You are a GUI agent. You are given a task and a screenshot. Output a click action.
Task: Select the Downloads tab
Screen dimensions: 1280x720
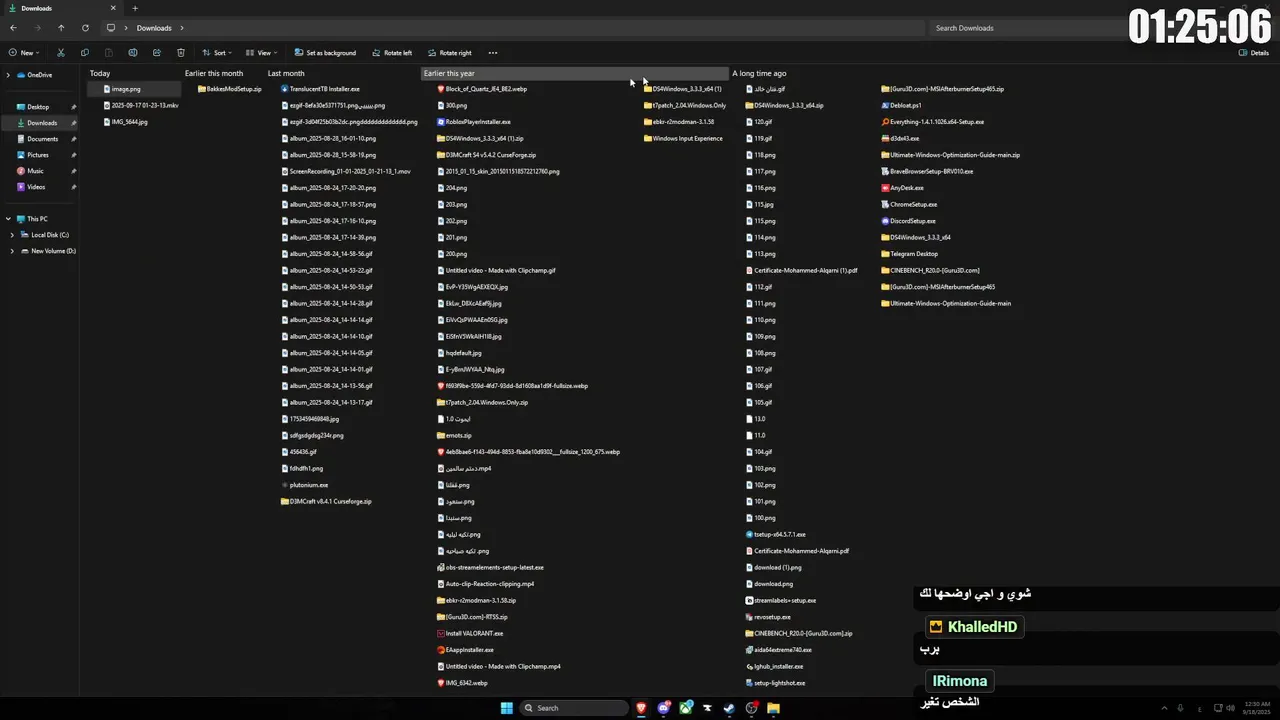[x=60, y=8]
